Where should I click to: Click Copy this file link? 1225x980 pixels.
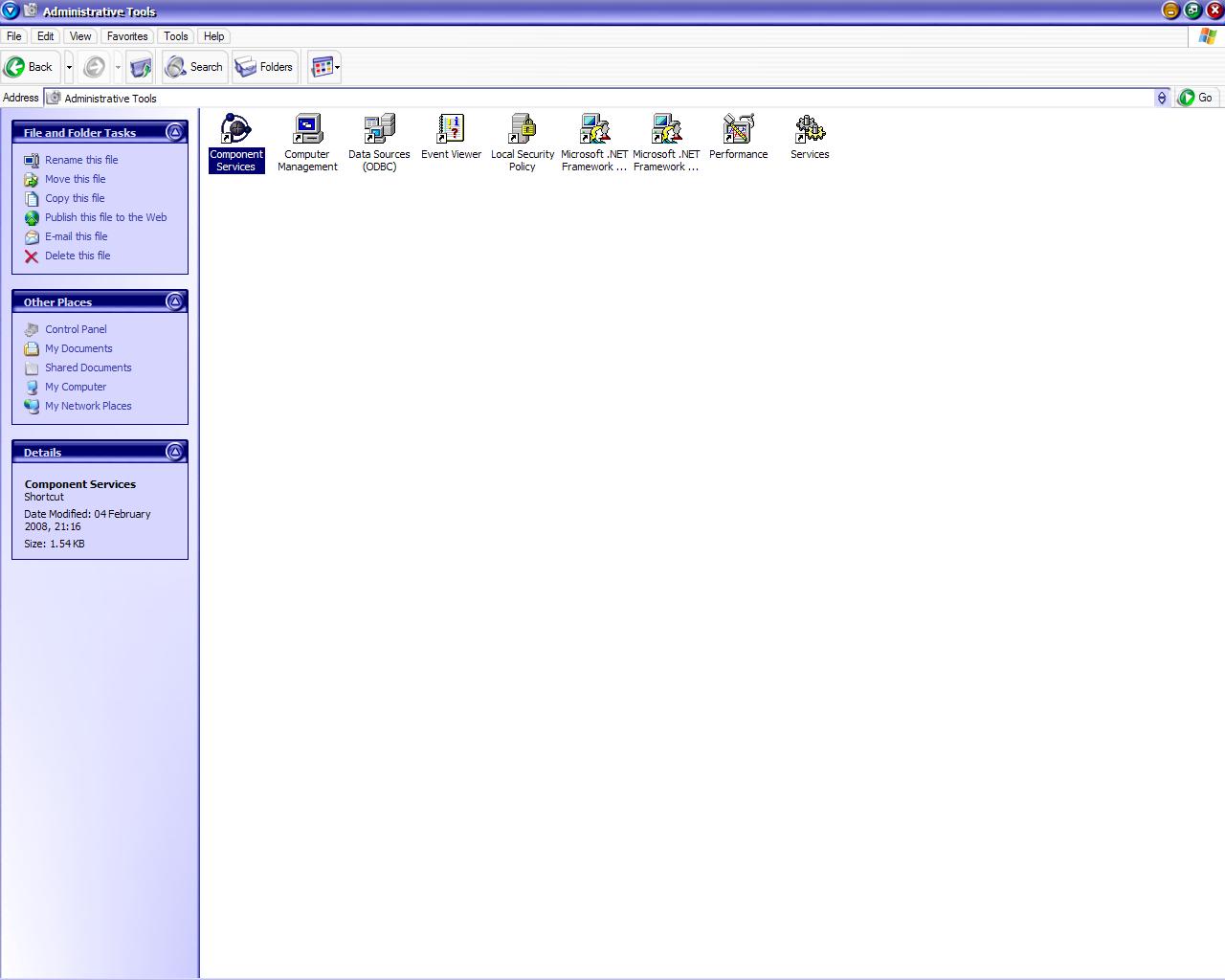tap(75, 198)
